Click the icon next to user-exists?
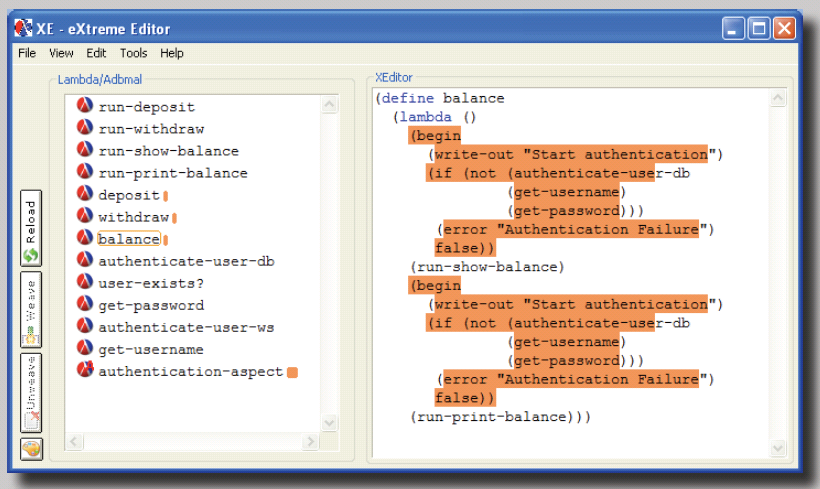Image resolution: width=820 pixels, height=489 pixels. [85, 283]
